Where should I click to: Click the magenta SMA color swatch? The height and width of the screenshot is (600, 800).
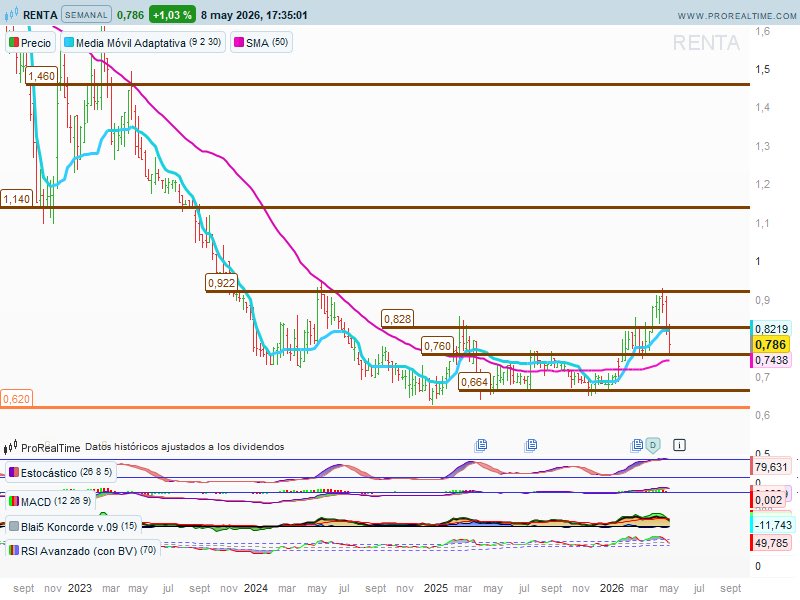pos(239,42)
